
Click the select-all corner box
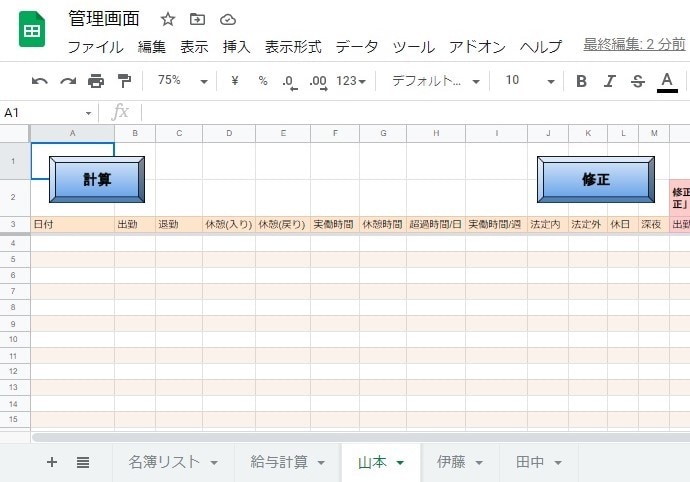pos(15,133)
